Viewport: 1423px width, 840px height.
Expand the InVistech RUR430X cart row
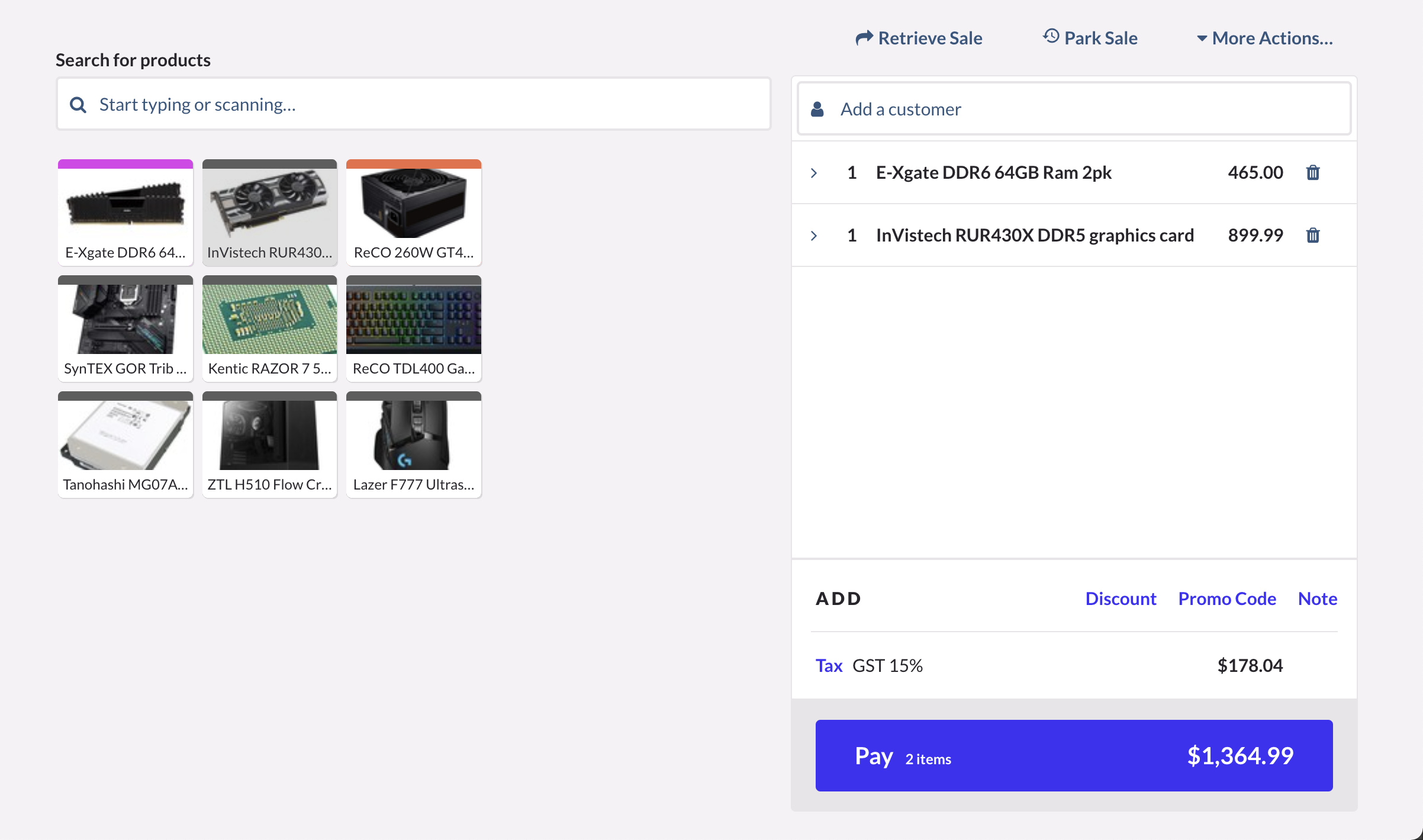point(814,235)
